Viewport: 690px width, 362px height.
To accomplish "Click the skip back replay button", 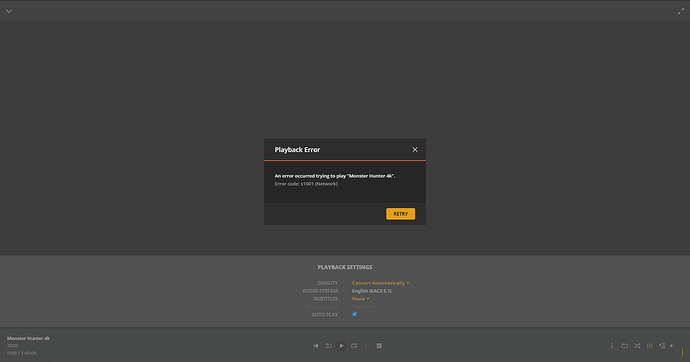I will click(x=329, y=346).
